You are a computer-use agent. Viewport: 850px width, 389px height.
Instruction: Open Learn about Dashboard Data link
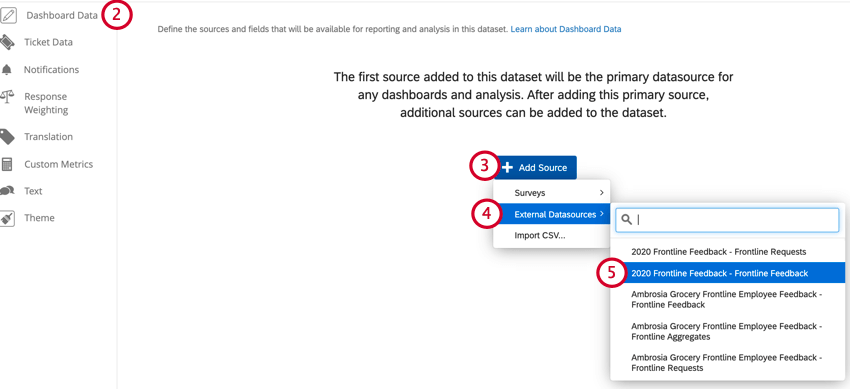(x=566, y=29)
